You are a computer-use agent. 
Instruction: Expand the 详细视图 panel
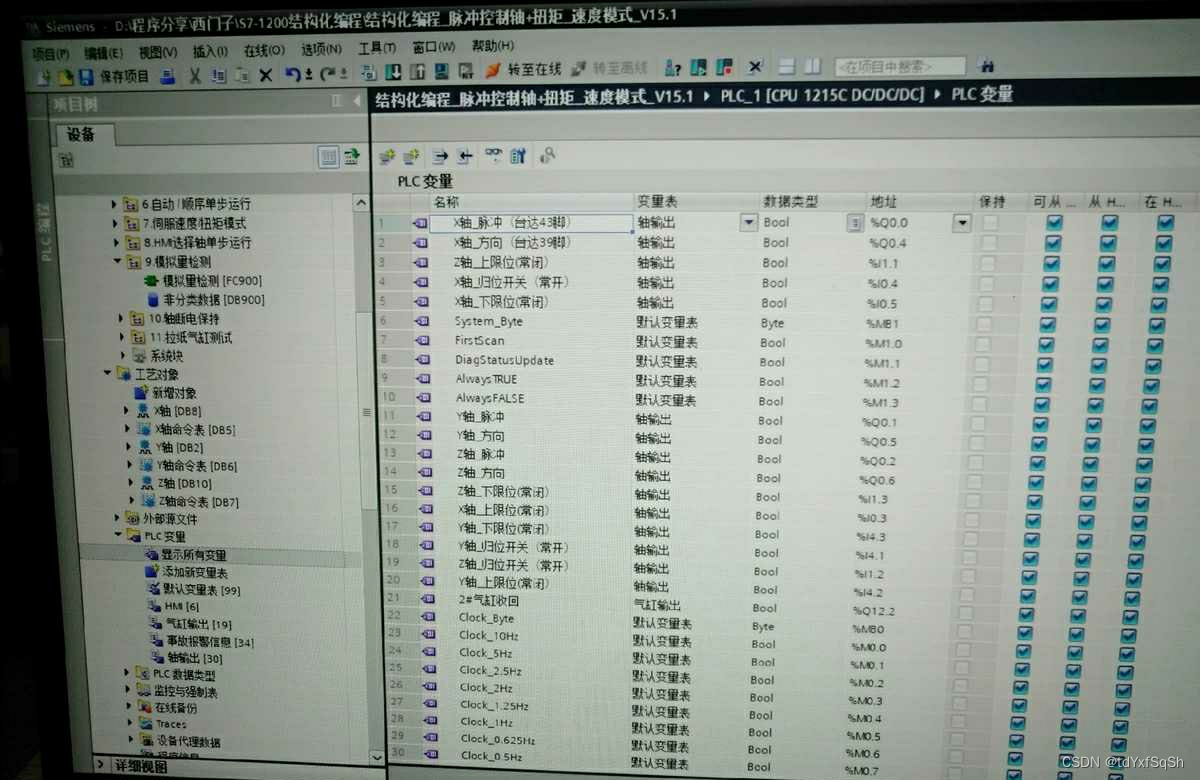(x=102, y=765)
